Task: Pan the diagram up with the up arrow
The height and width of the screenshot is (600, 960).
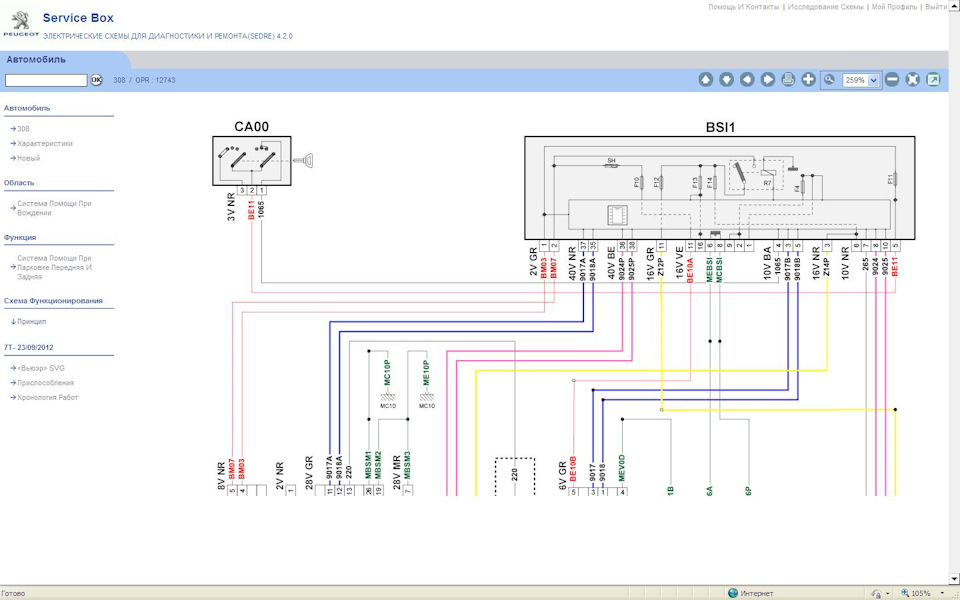Action: coord(705,80)
